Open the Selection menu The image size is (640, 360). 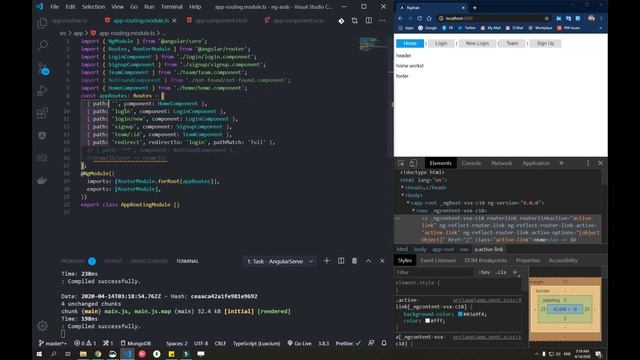[x=93, y=7]
